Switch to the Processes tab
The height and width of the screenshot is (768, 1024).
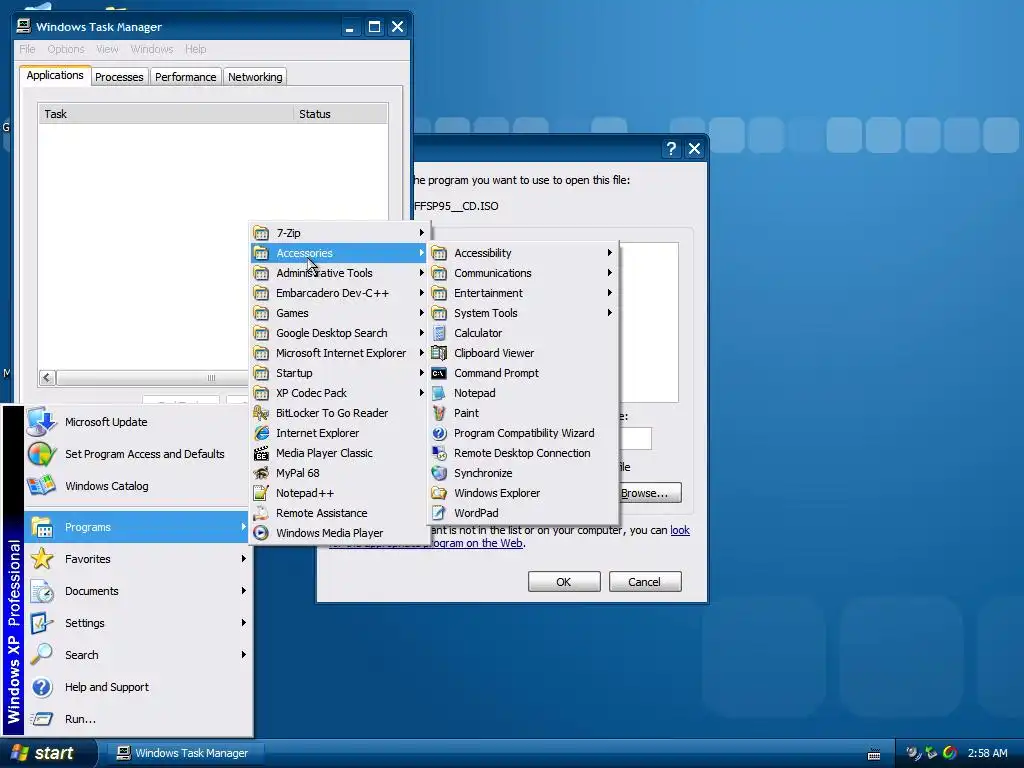(119, 77)
